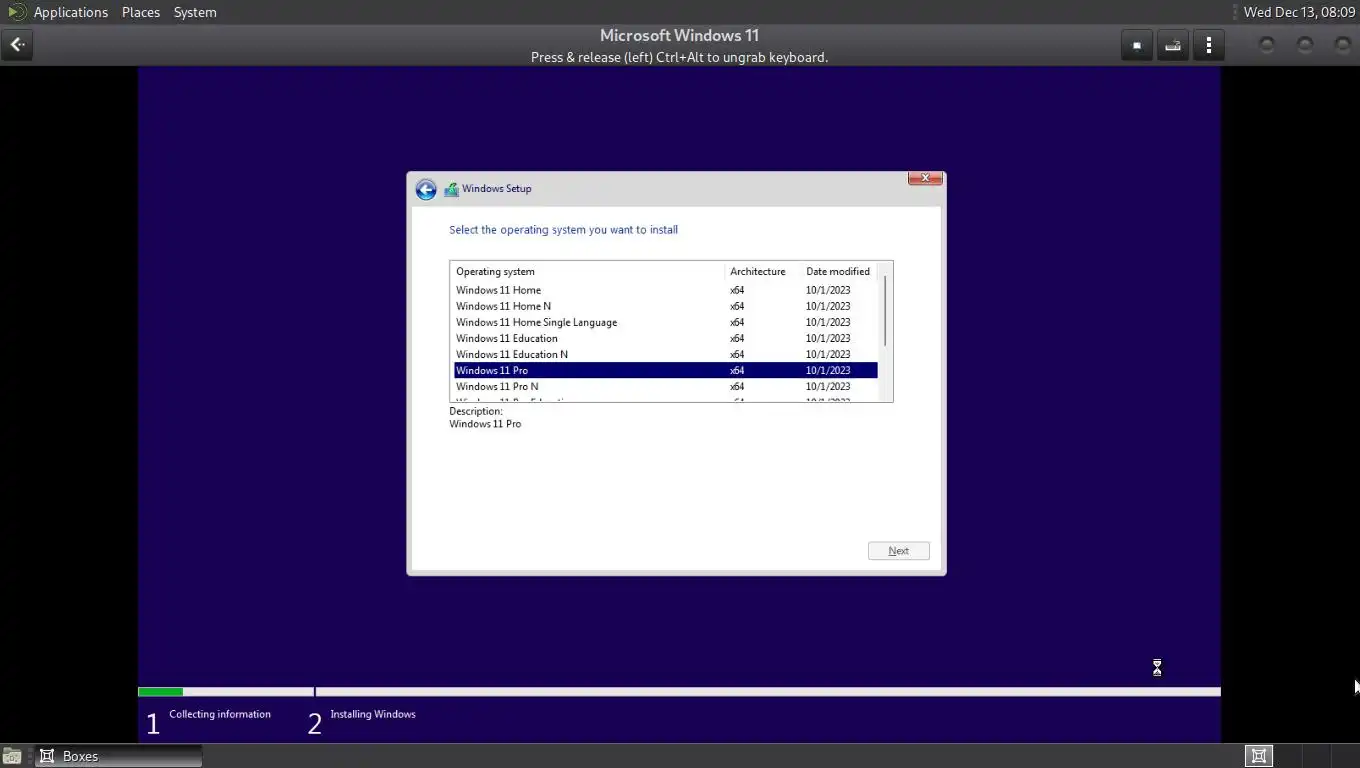Sort by Date modified column header

pyautogui.click(x=839, y=271)
